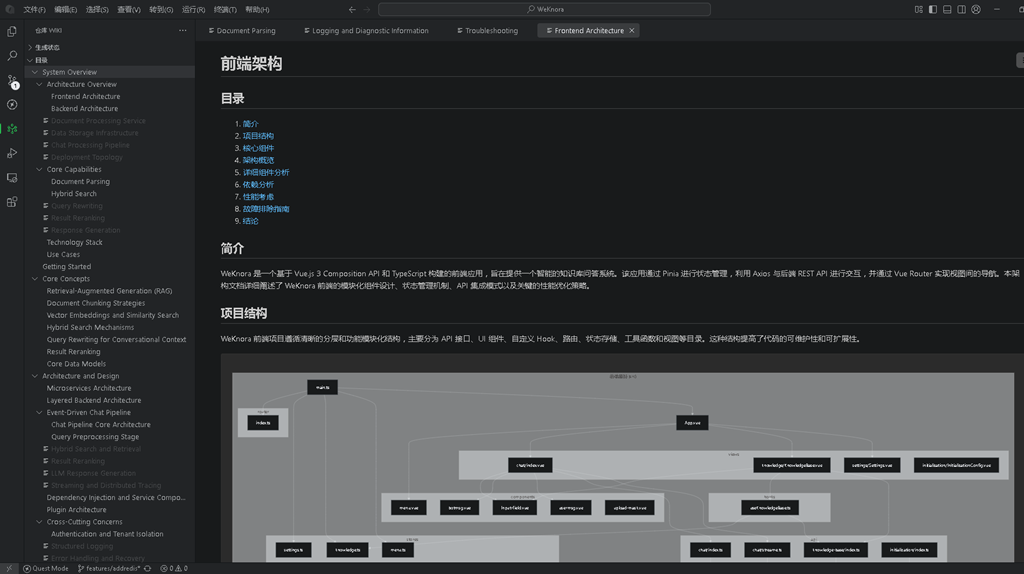Open Plugin Architecture wiki page
This screenshot has width=1024, height=574.
[x=76, y=510]
